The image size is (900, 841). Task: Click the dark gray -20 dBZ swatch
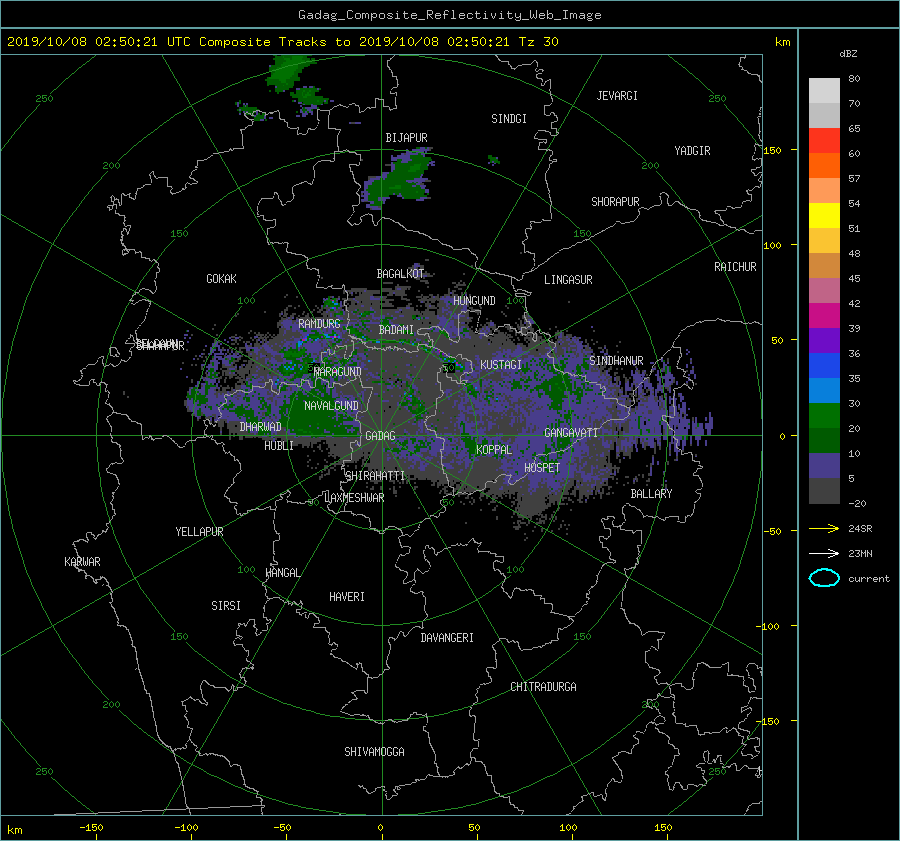[824, 491]
